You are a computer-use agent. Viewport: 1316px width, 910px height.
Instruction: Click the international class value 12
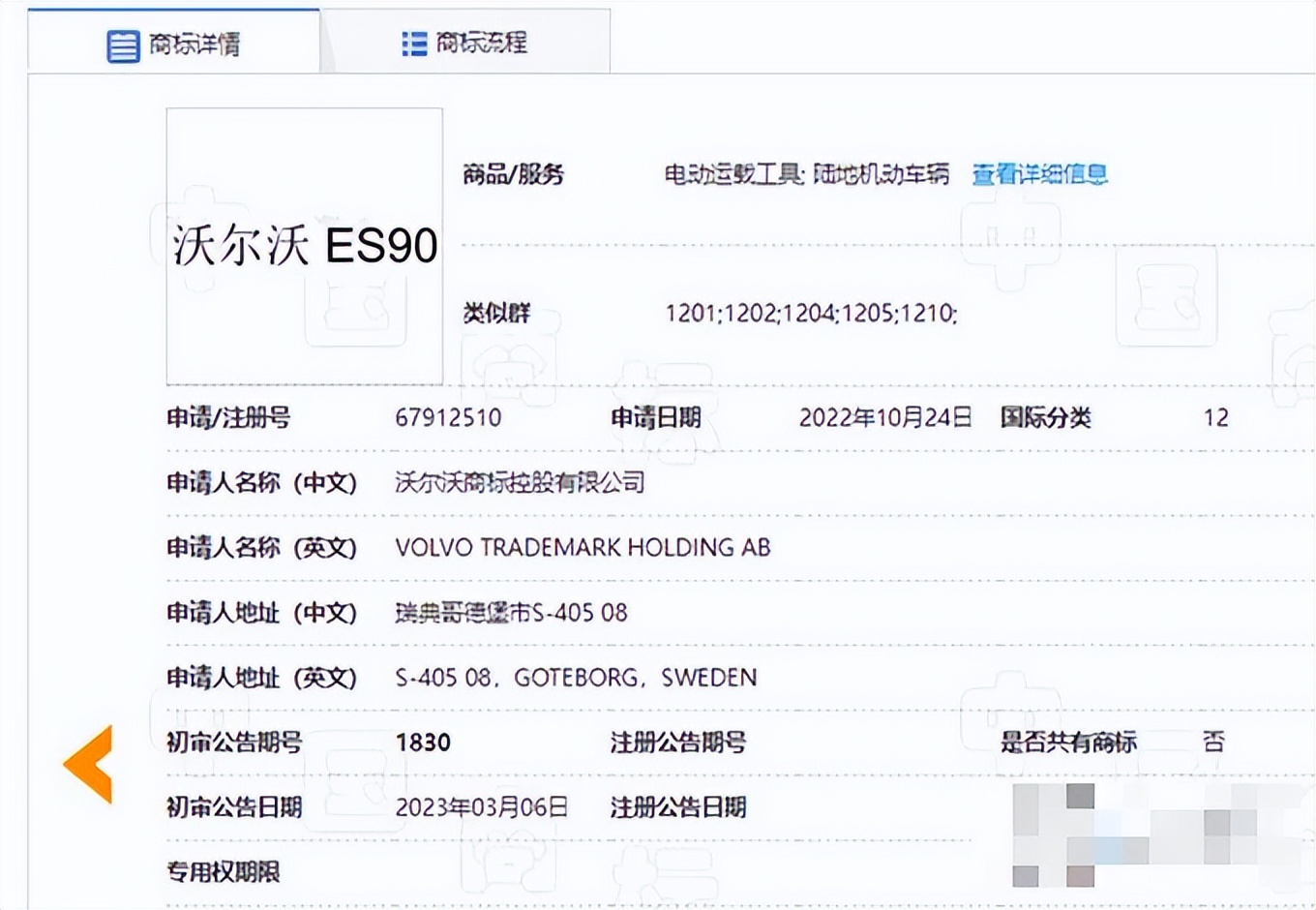coord(1215,418)
